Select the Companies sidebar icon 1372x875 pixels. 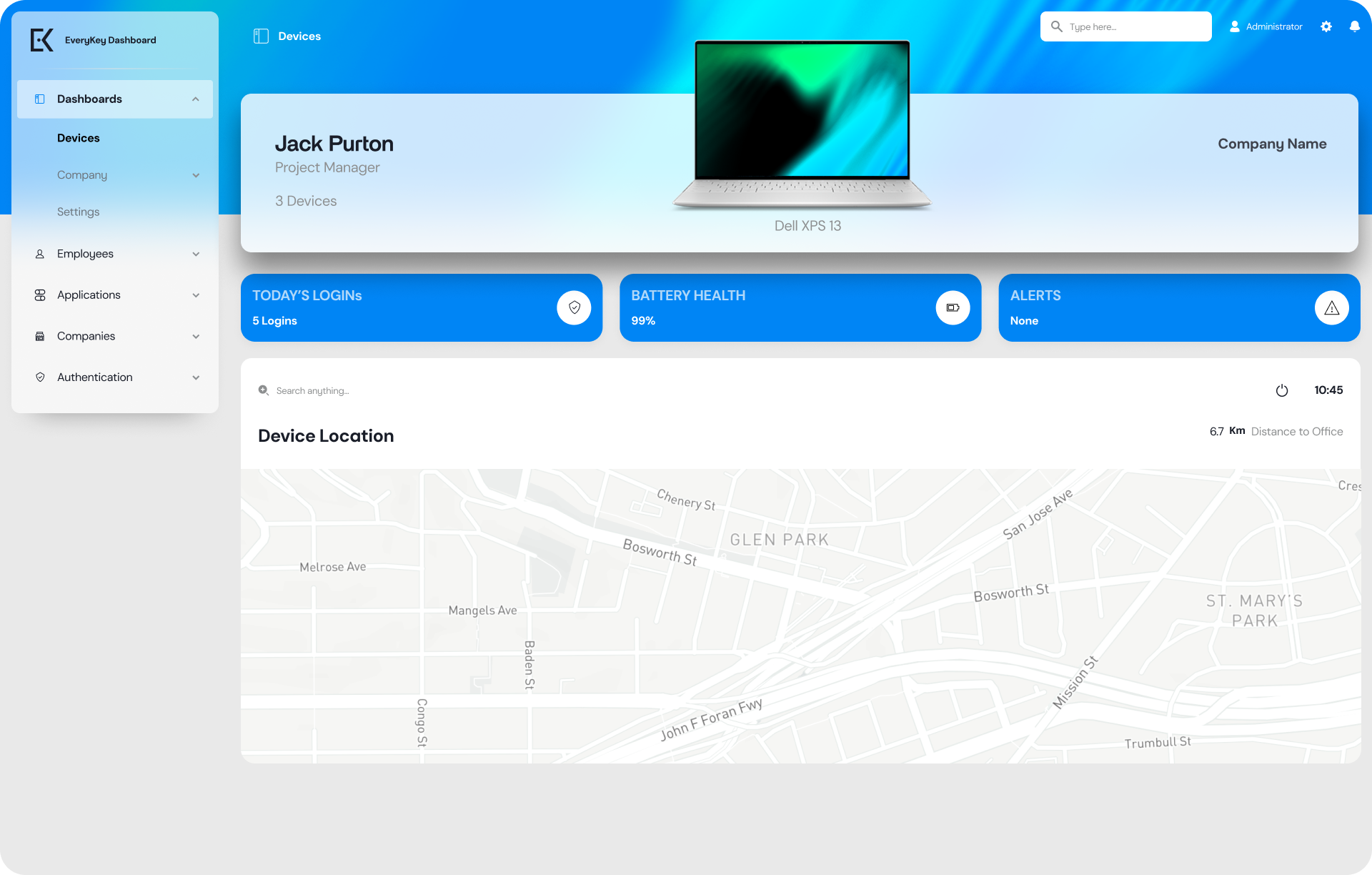40,336
